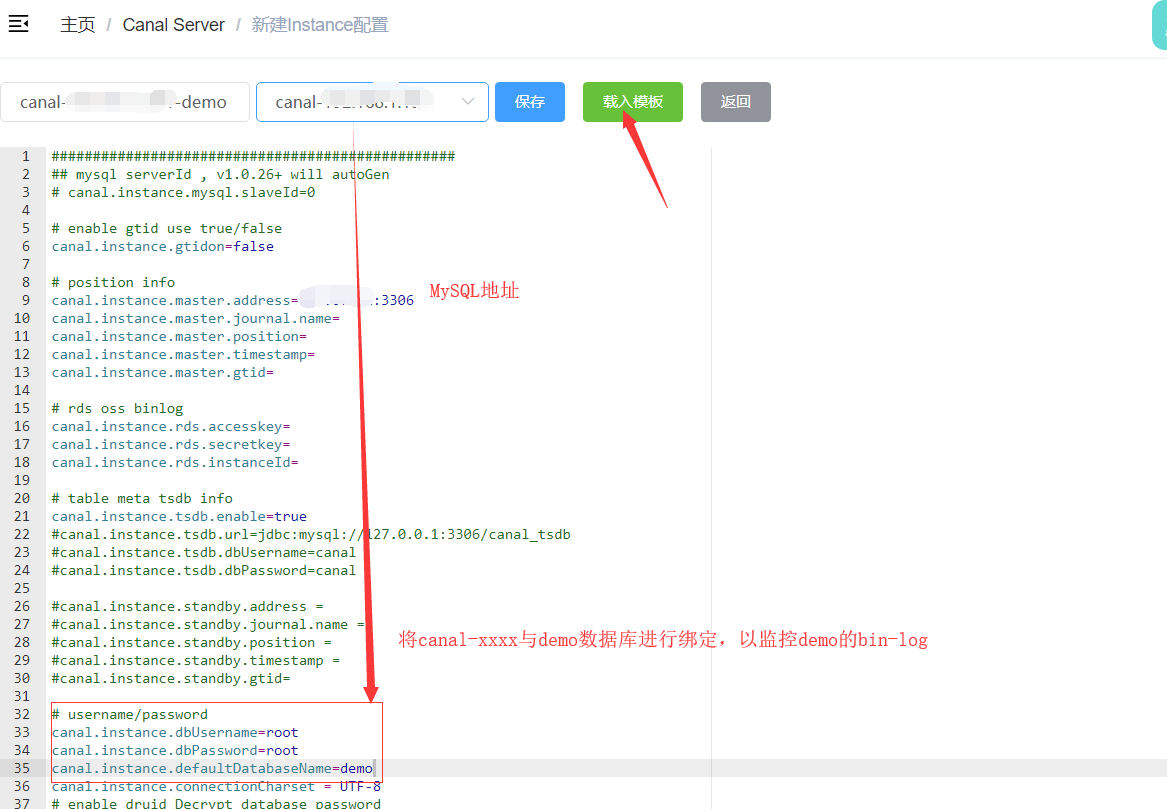Open the Canal Server breadcrumb page

(173, 24)
